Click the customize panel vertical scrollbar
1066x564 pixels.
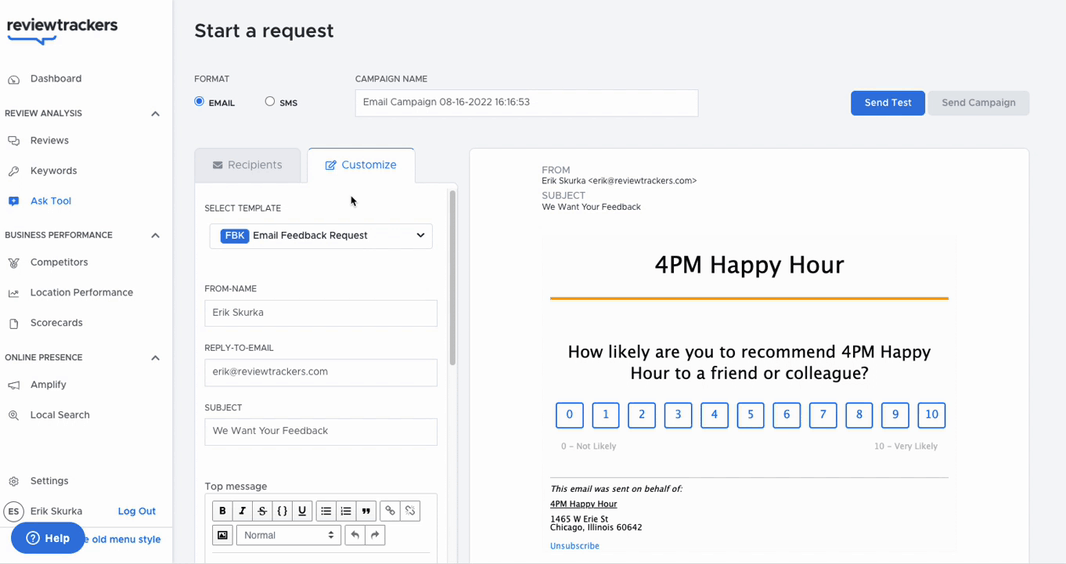point(453,277)
